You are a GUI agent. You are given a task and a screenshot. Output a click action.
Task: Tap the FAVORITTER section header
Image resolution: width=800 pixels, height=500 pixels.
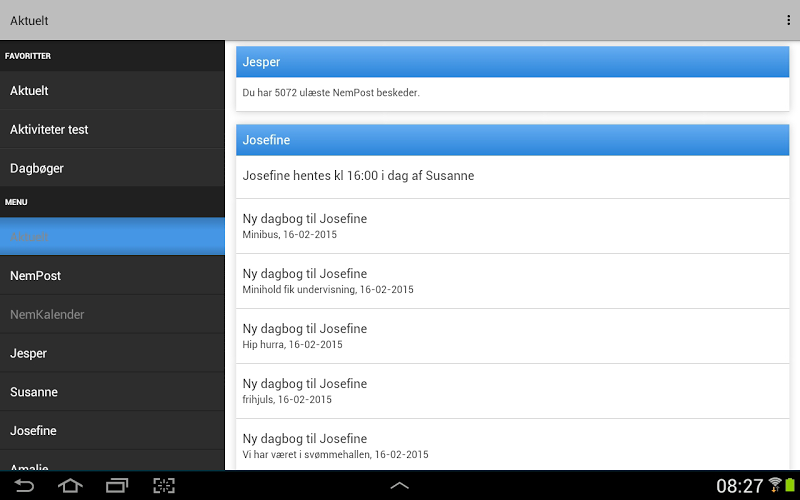[112, 56]
